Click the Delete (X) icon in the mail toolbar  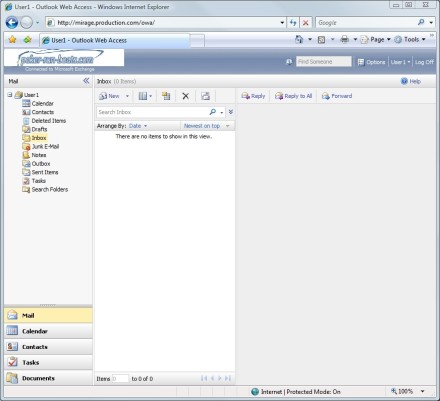pos(186,96)
